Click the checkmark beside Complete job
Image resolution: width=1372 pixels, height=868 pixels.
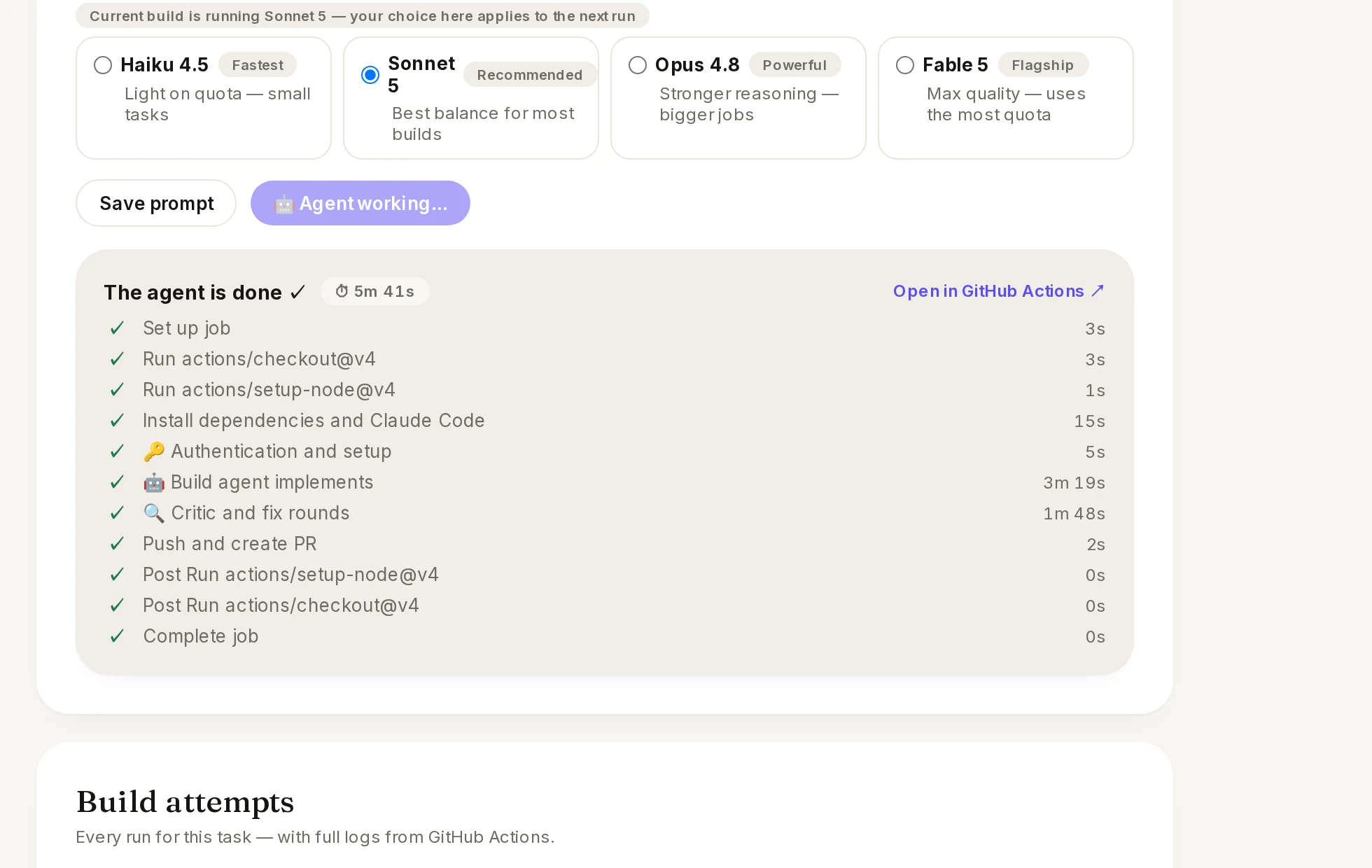tap(117, 636)
